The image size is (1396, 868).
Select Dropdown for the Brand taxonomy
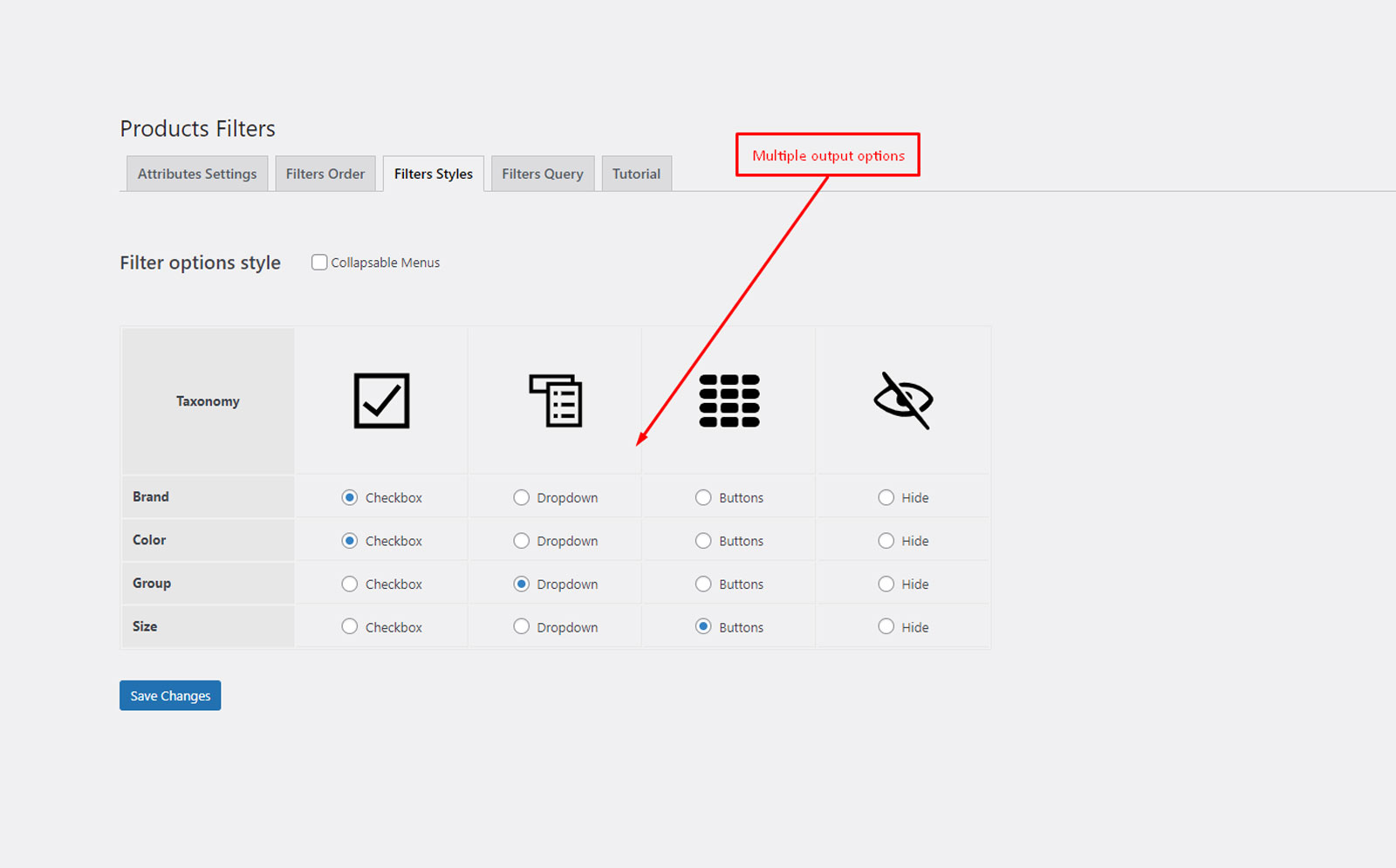[522, 497]
